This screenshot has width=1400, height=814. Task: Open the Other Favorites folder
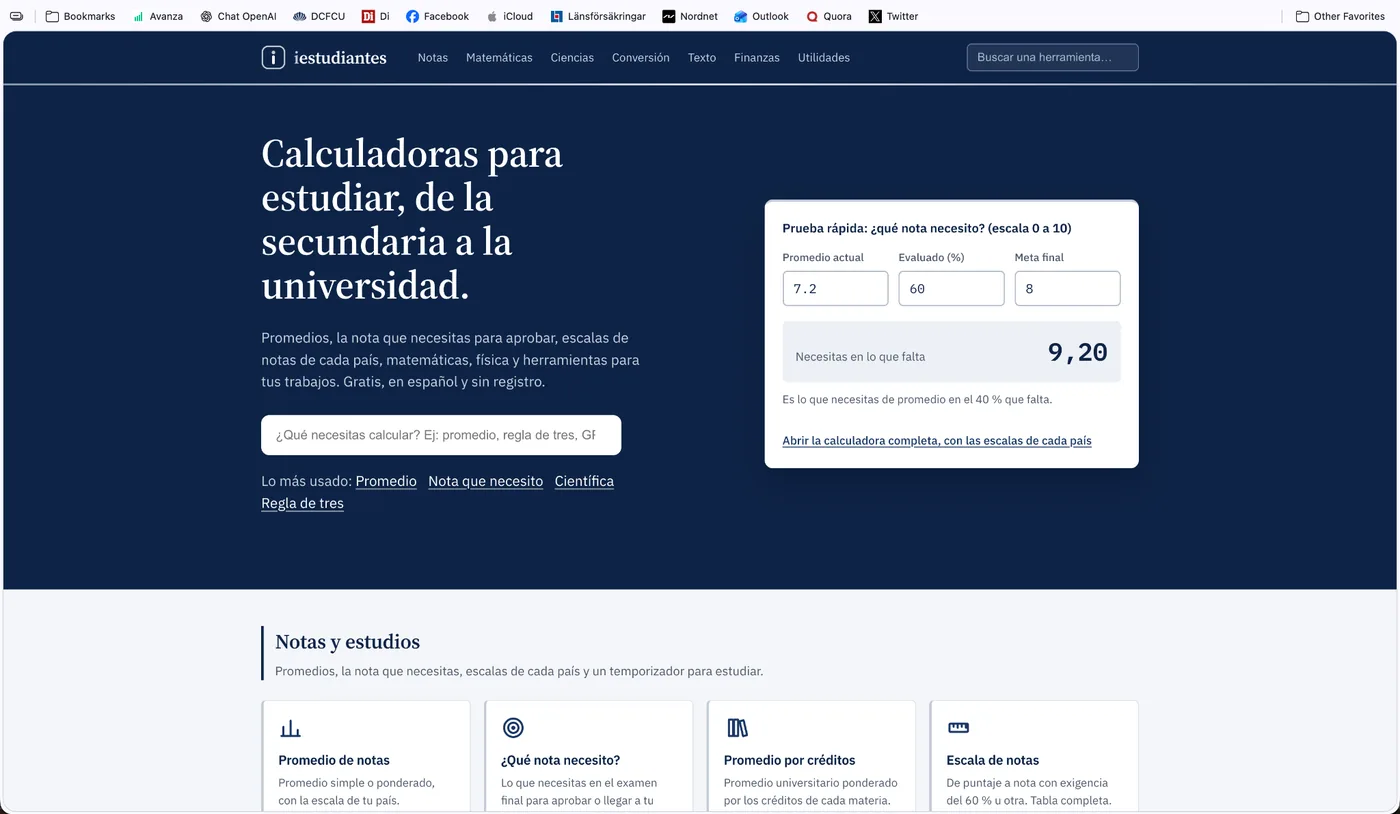(1340, 16)
